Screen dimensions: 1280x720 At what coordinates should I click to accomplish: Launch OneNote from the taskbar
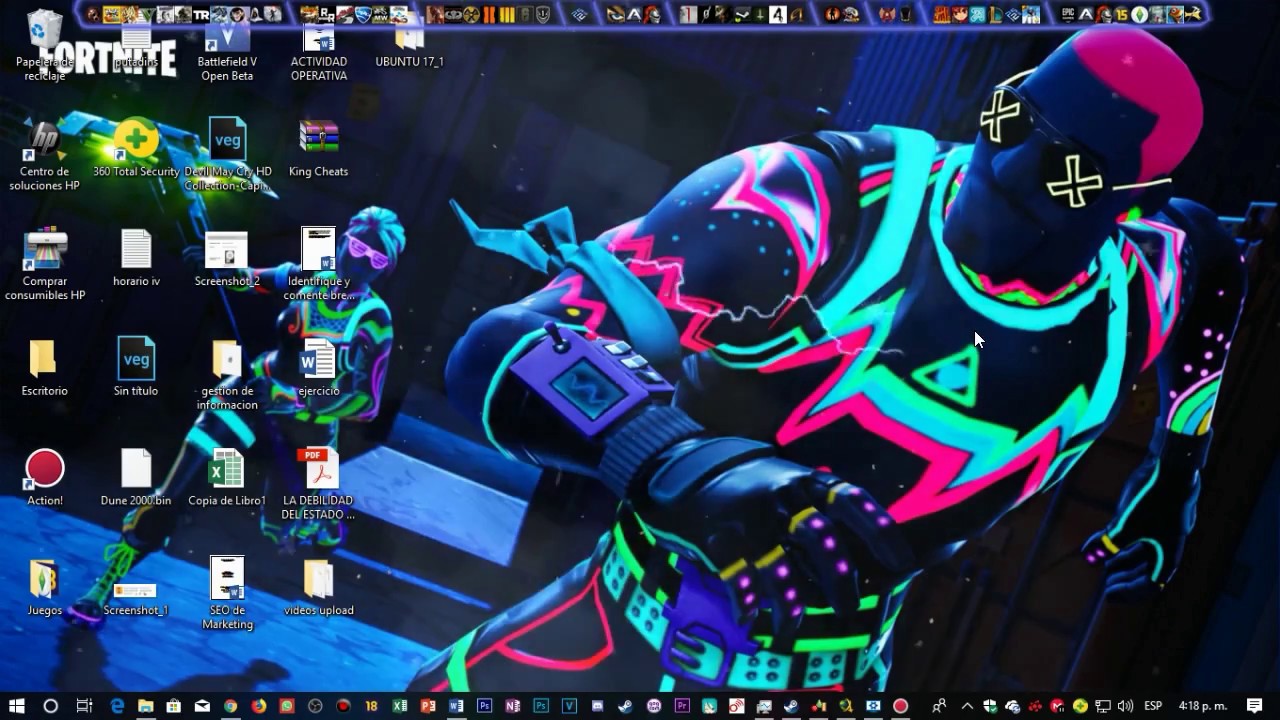pos(513,706)
